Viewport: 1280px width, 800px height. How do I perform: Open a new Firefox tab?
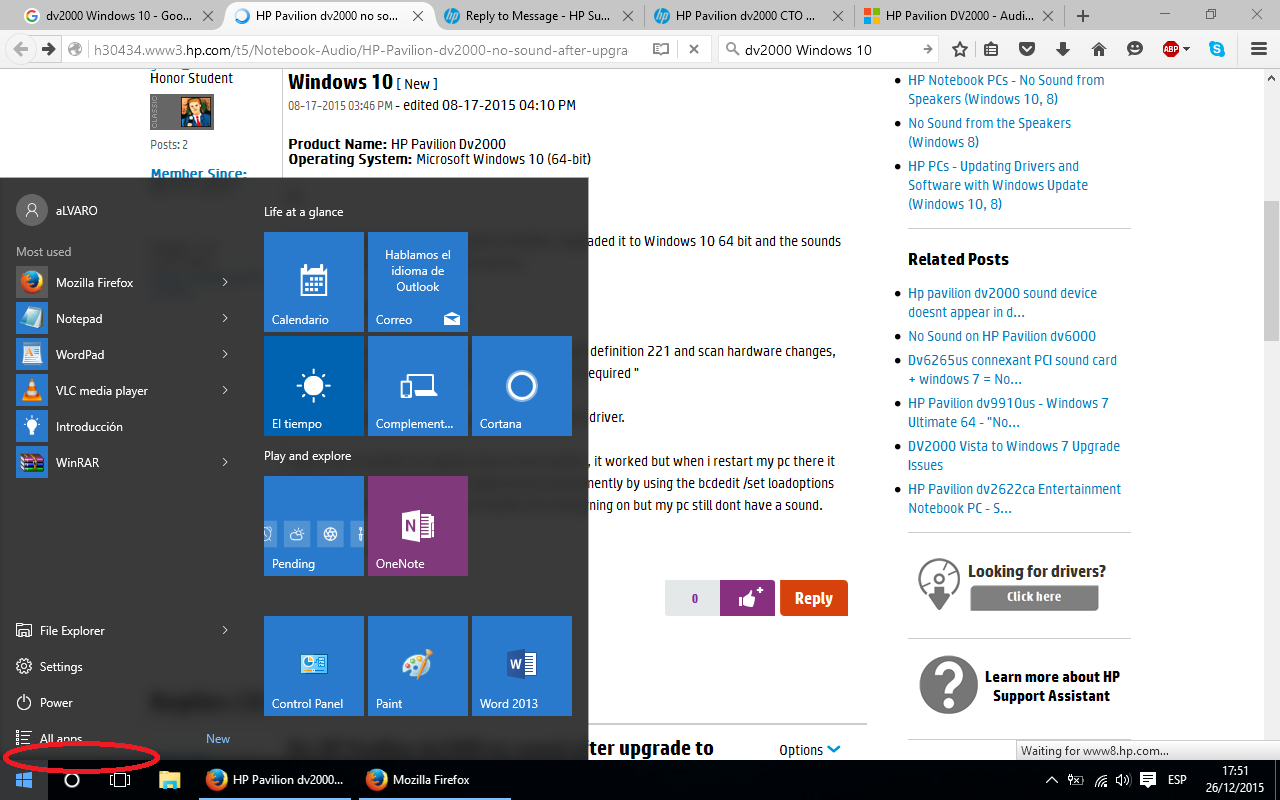coord(1083,16)
